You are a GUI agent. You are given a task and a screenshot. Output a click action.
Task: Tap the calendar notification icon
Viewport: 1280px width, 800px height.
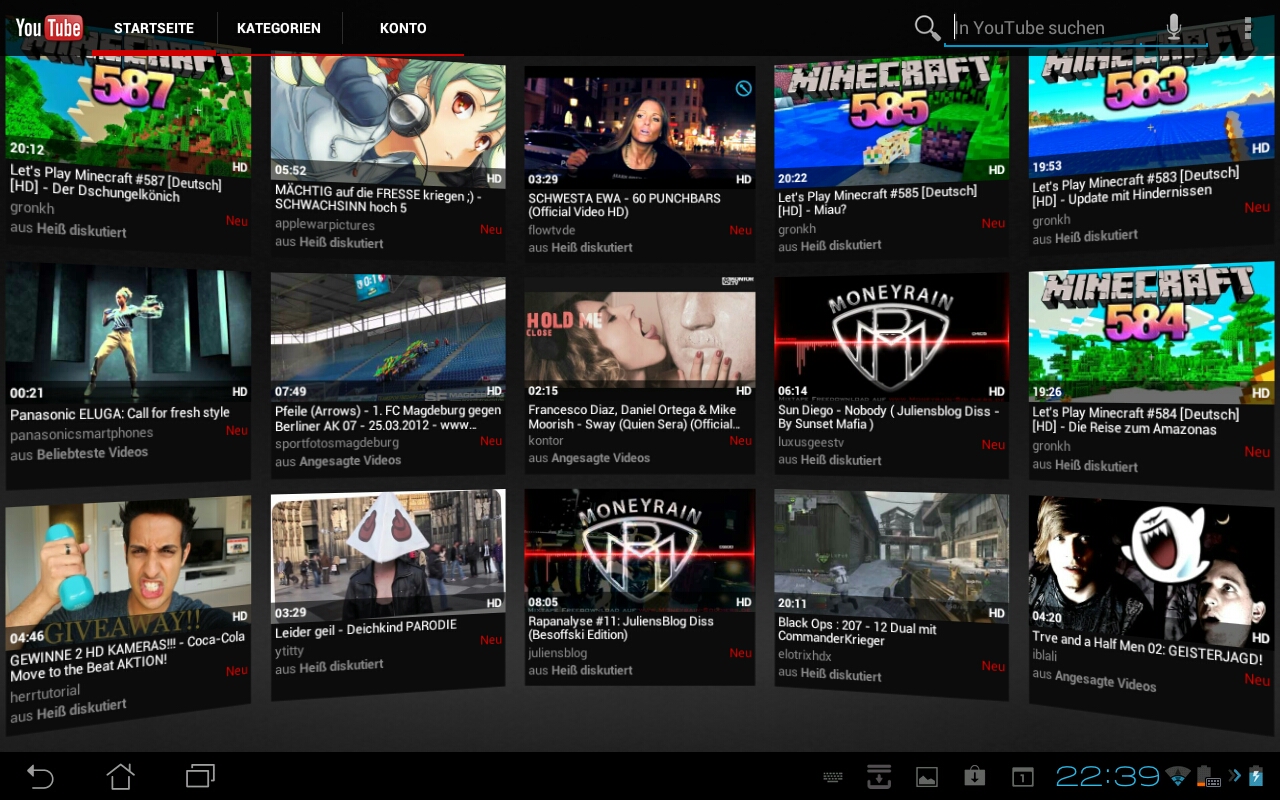1022,777
